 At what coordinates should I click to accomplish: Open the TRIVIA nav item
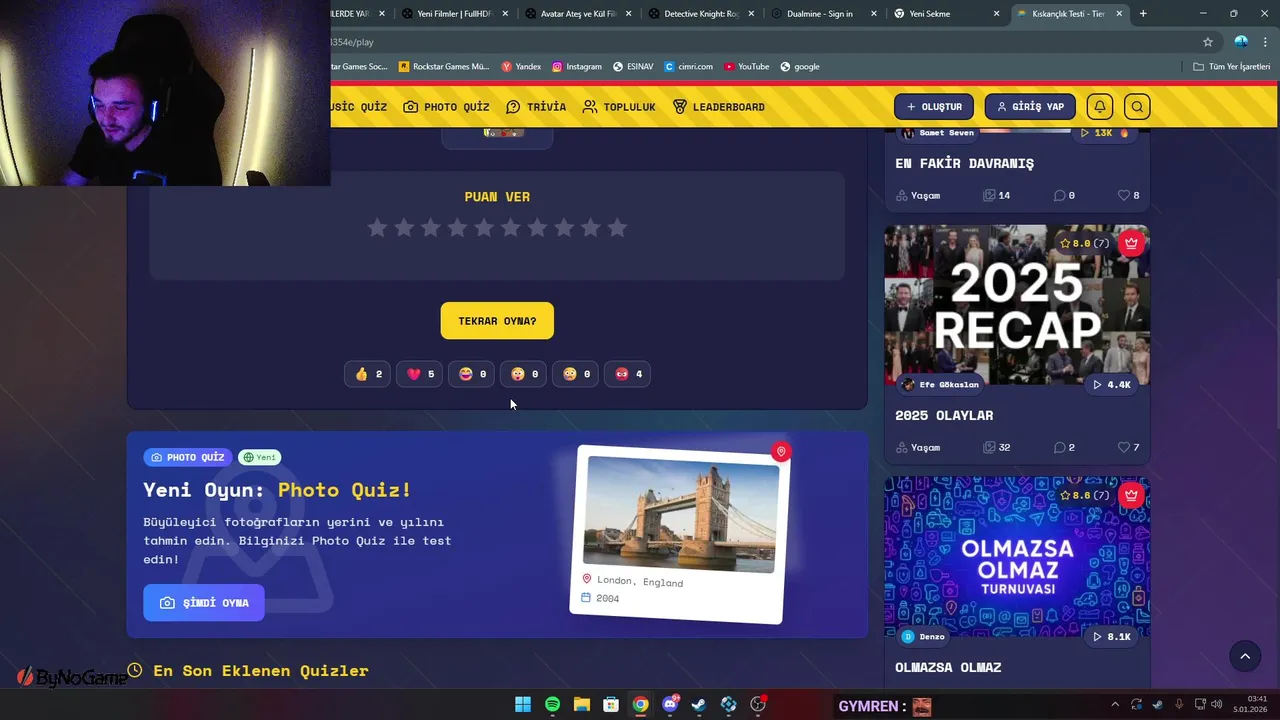coord(536,107)
